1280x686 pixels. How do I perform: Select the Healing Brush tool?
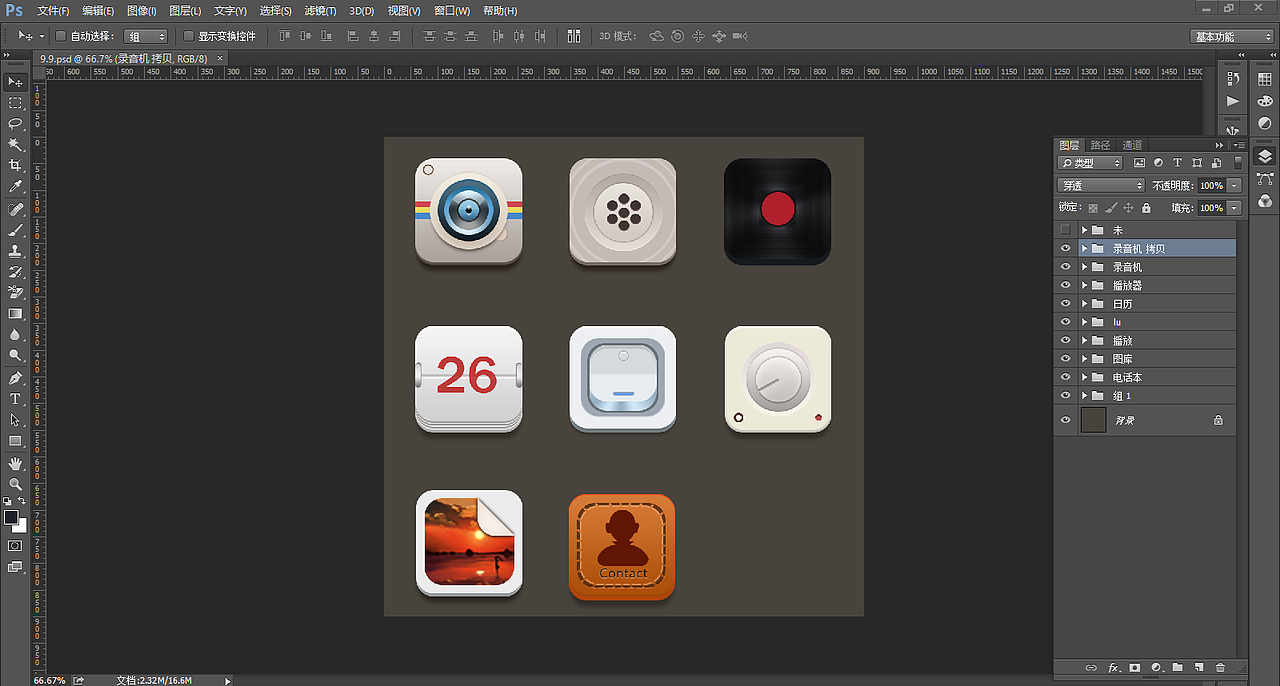coord(15,210)
